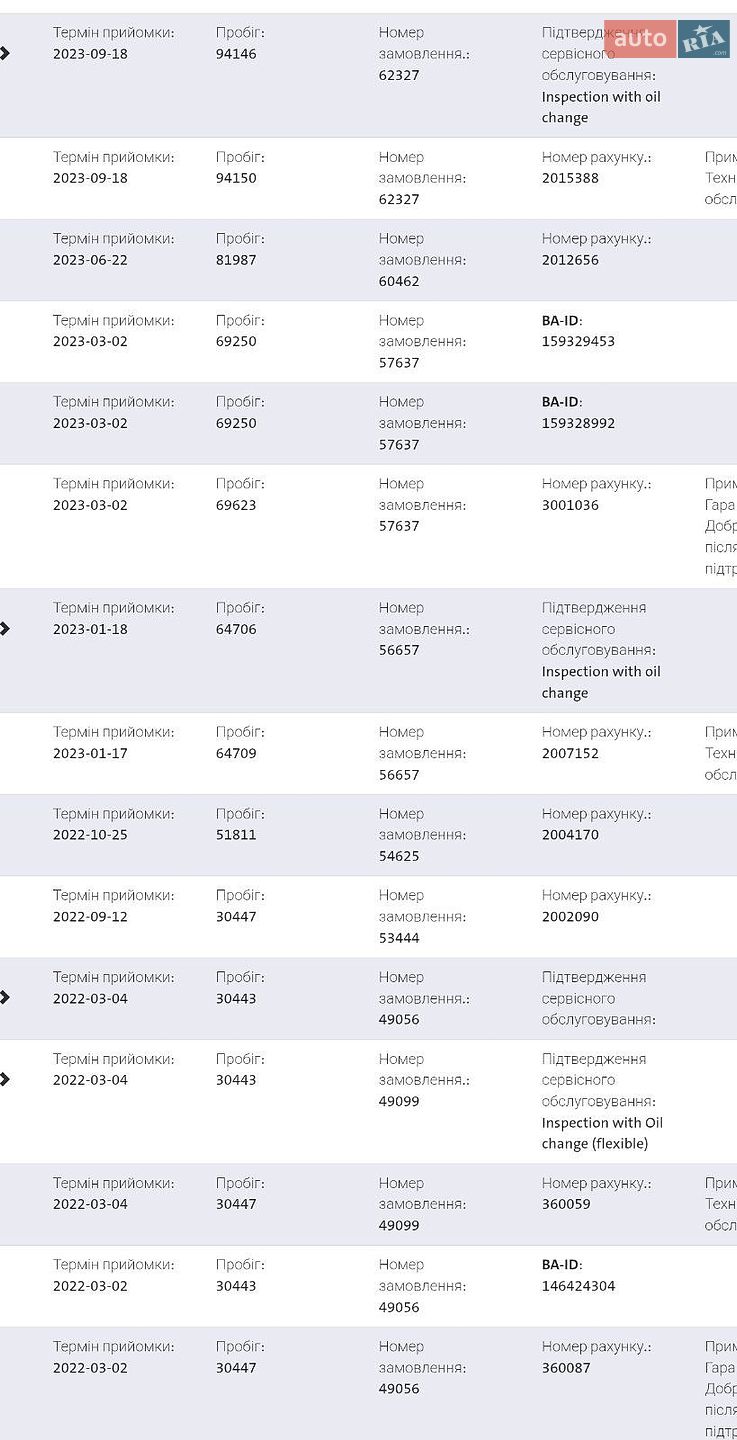The width and height of the screenshot is (737, 1440).
Task: Click BA-ID 159328992 value
Action: 578,423
